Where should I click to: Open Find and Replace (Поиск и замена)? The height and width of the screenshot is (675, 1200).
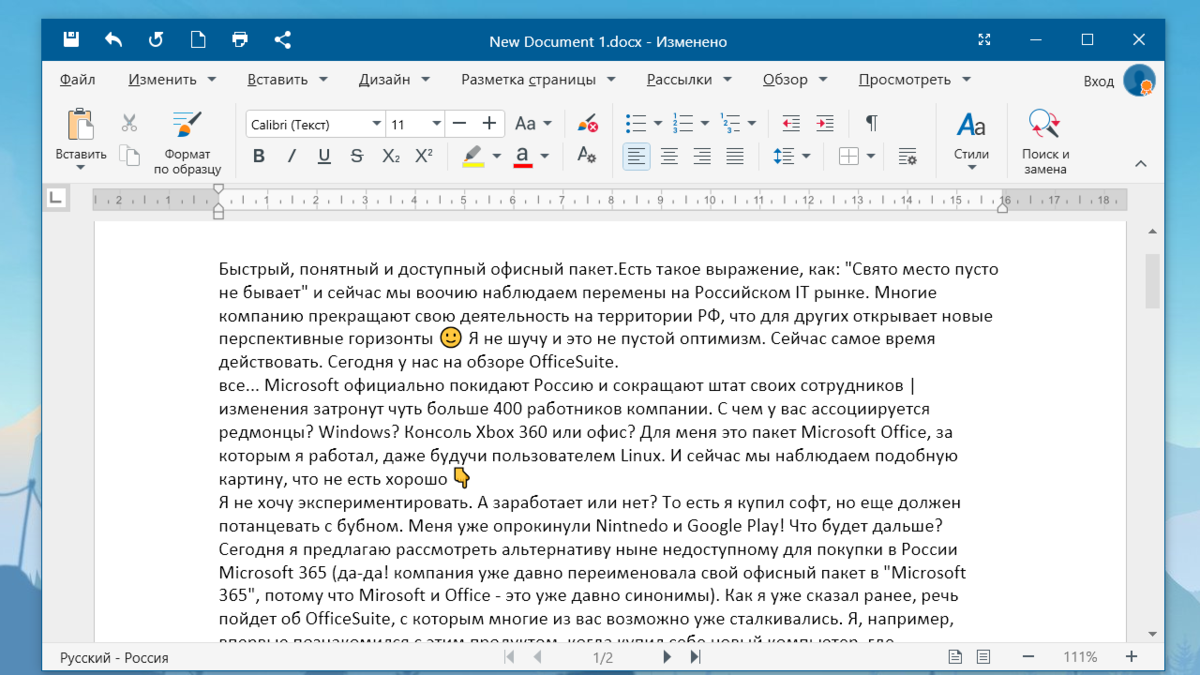[1045, 142]
